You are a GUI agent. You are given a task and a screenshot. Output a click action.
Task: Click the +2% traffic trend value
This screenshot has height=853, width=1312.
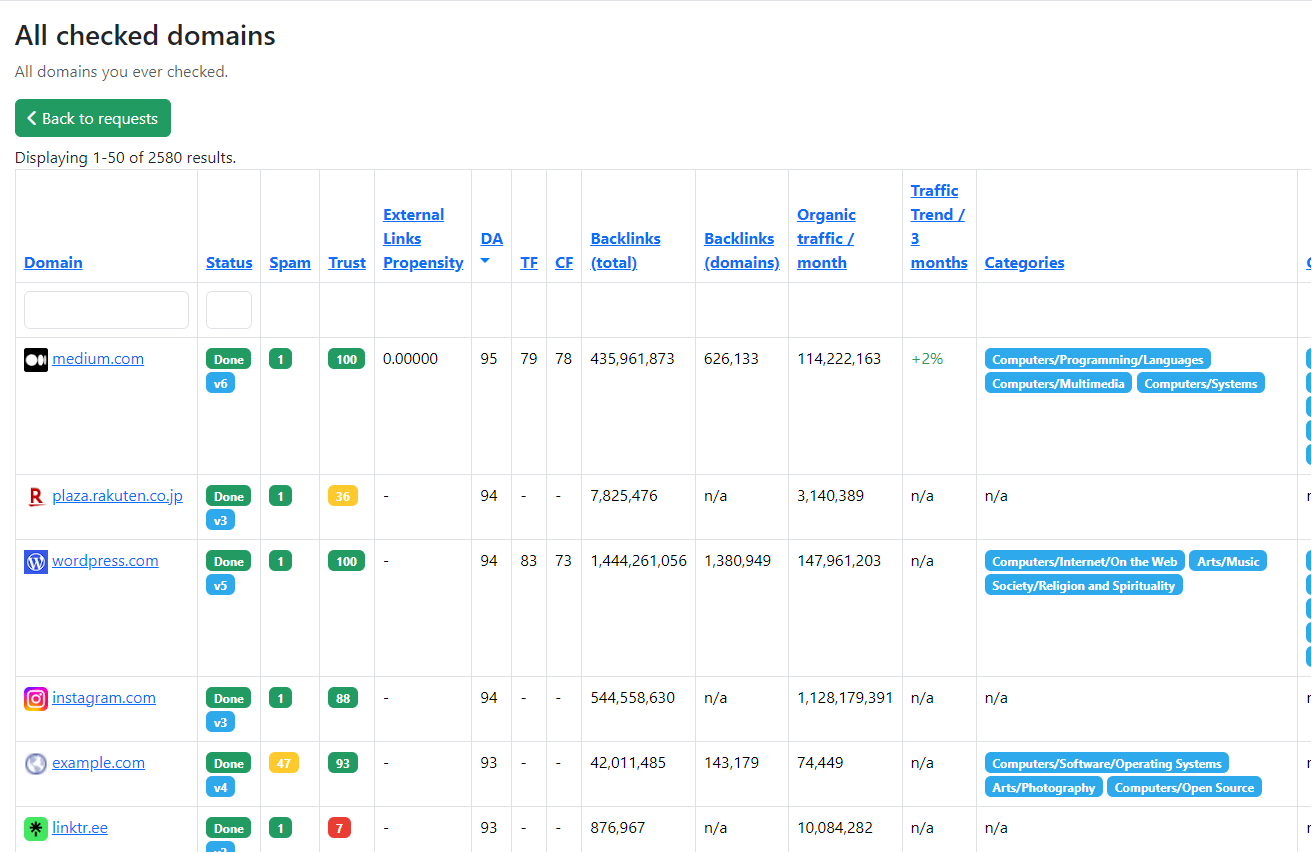927,358
